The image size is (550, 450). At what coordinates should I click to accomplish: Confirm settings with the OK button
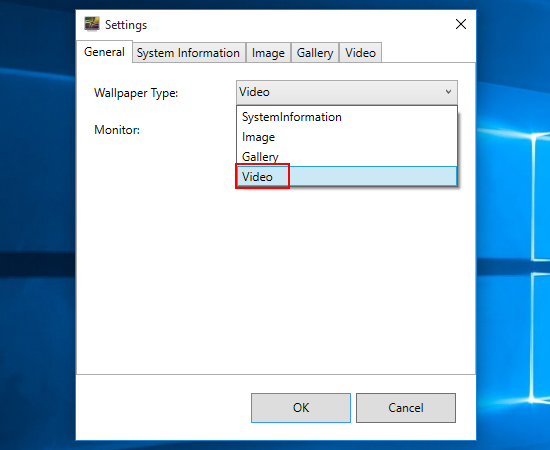[301, 408]
